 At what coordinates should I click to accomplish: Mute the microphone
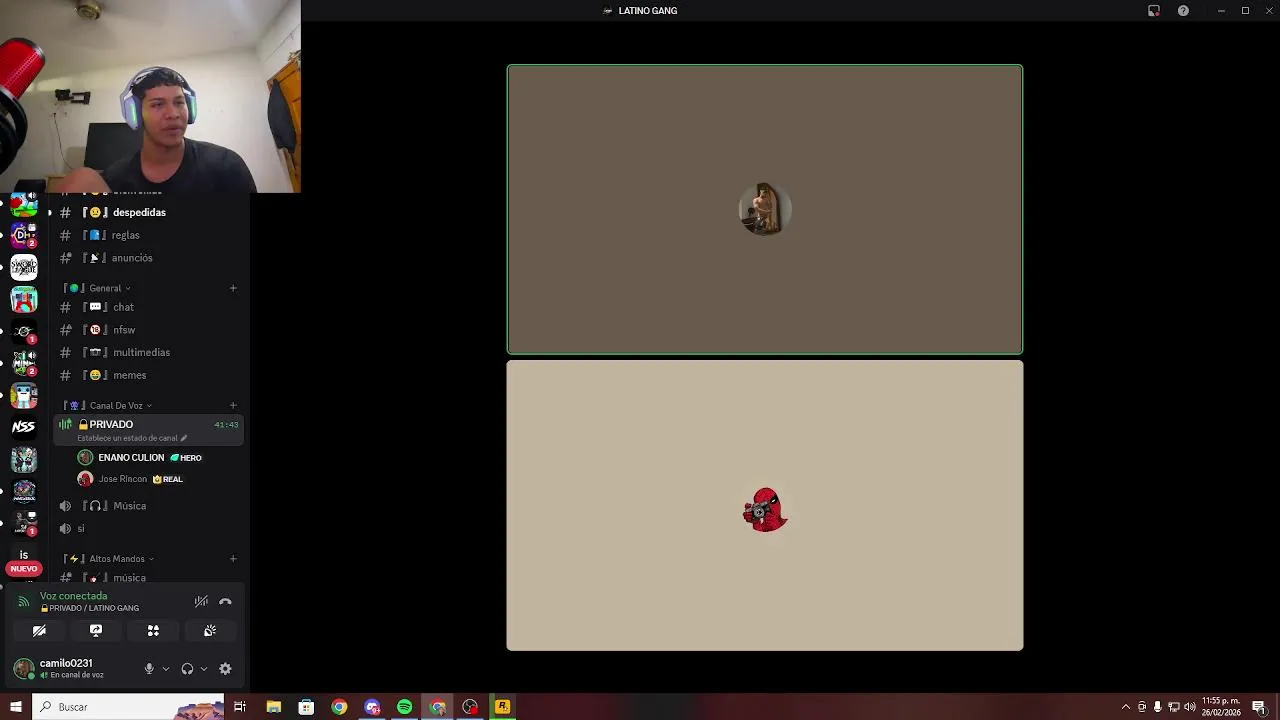pos(149,669)
